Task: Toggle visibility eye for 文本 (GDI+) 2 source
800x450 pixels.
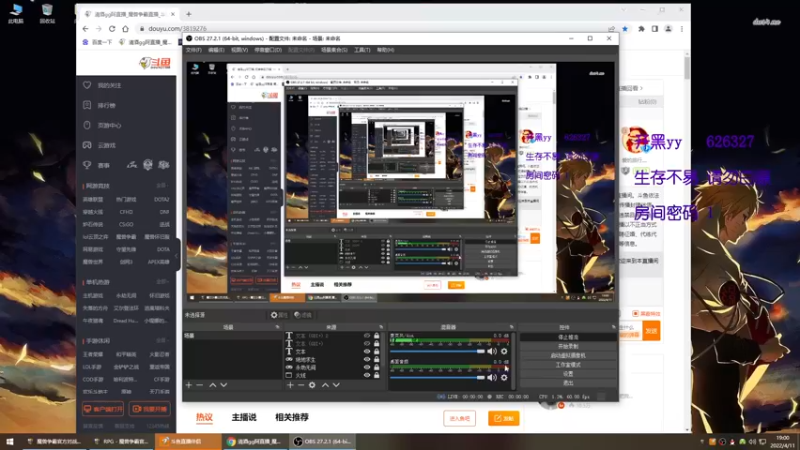Action: click(367, 336)
